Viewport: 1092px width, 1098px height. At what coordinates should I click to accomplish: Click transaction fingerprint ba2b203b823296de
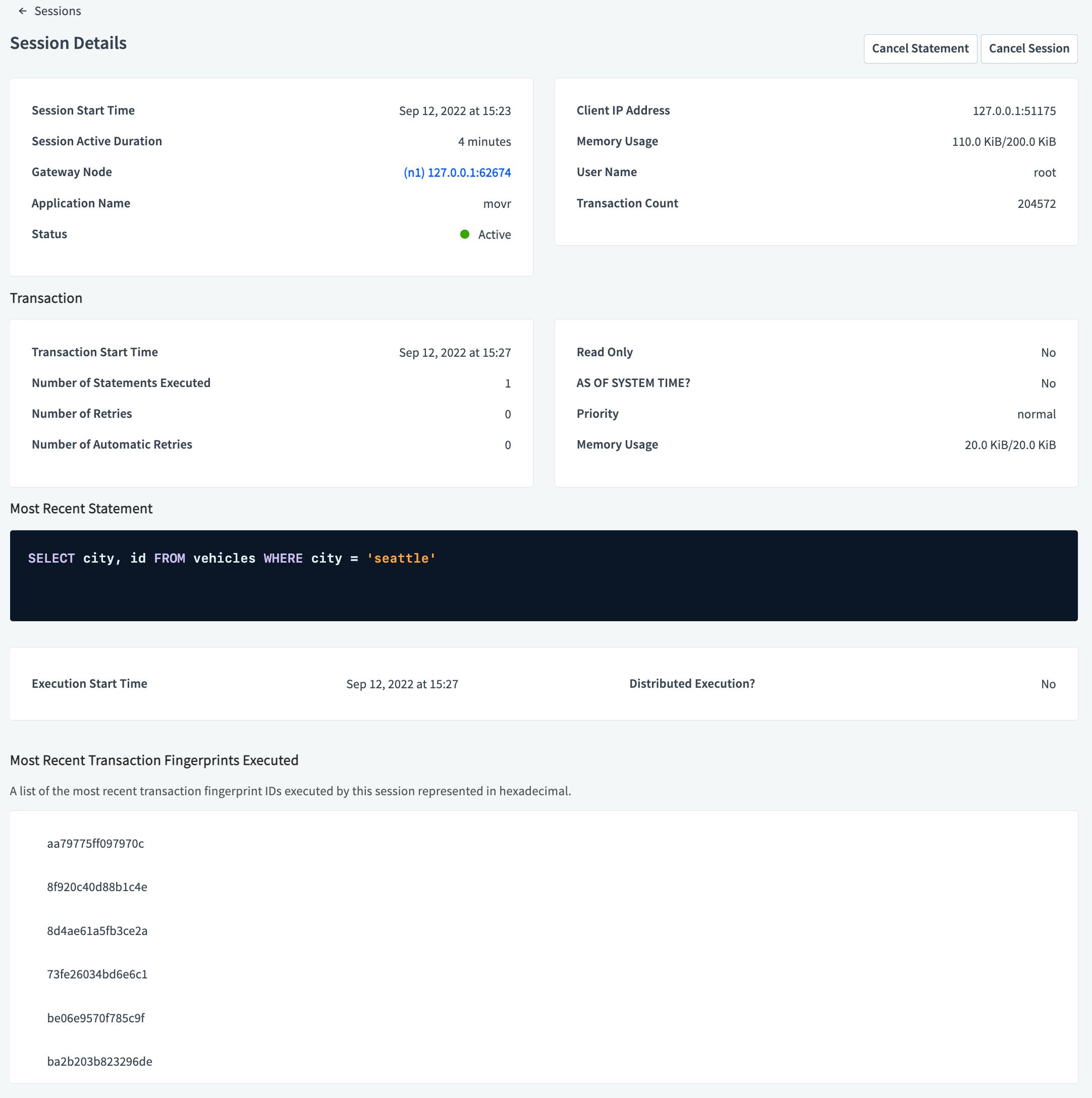pyautogui.click(x=99, y=1061)
